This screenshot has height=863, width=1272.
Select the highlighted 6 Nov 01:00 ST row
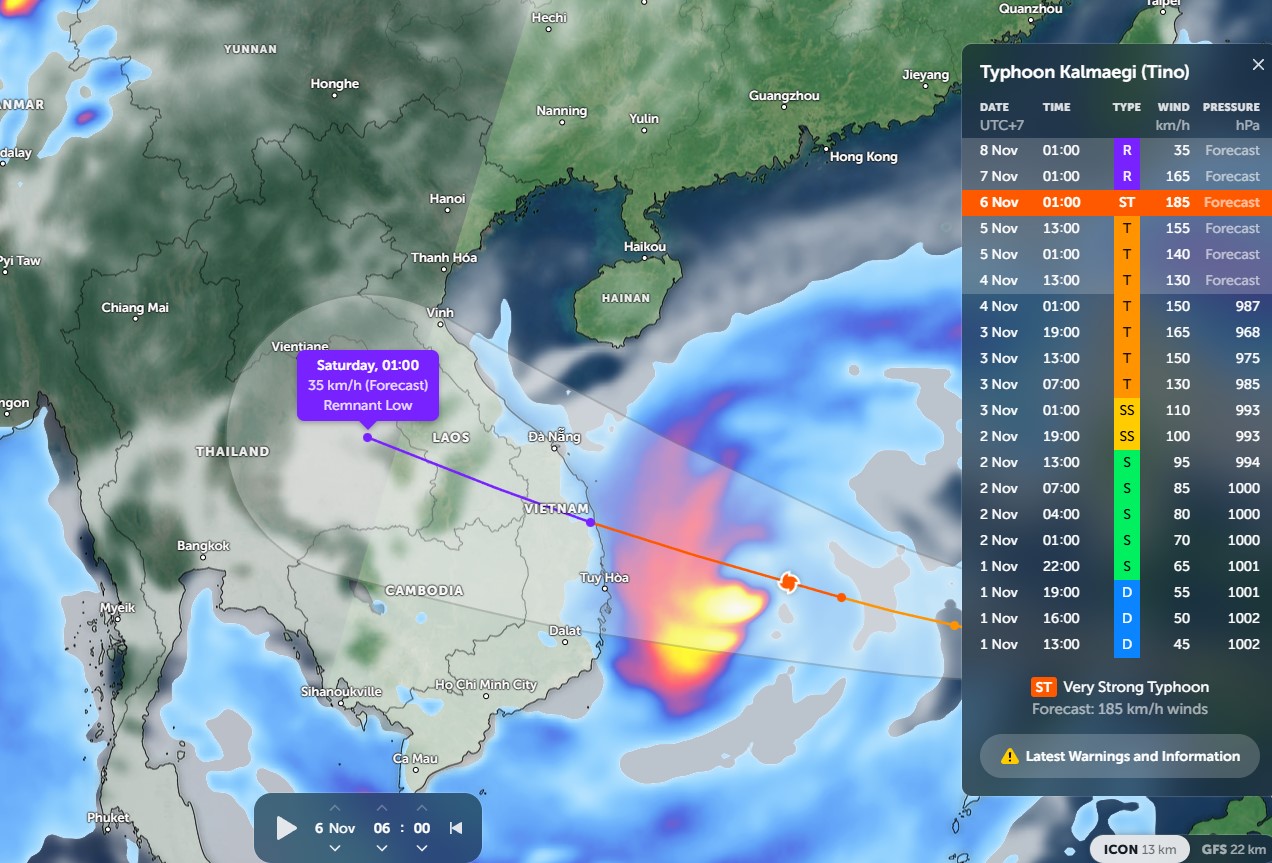[1117, 202]
